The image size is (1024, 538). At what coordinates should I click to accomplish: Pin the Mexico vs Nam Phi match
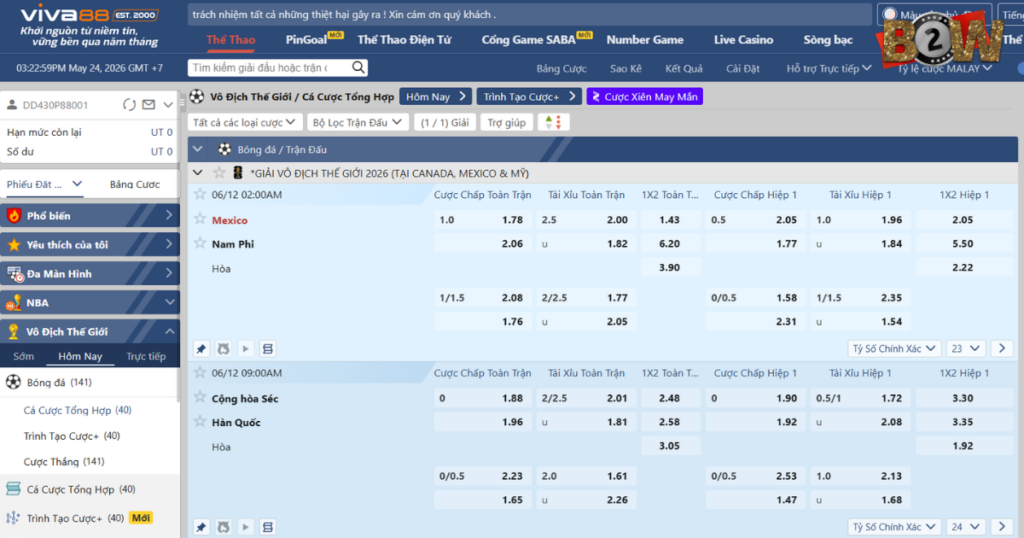click(x=201, y=349)
